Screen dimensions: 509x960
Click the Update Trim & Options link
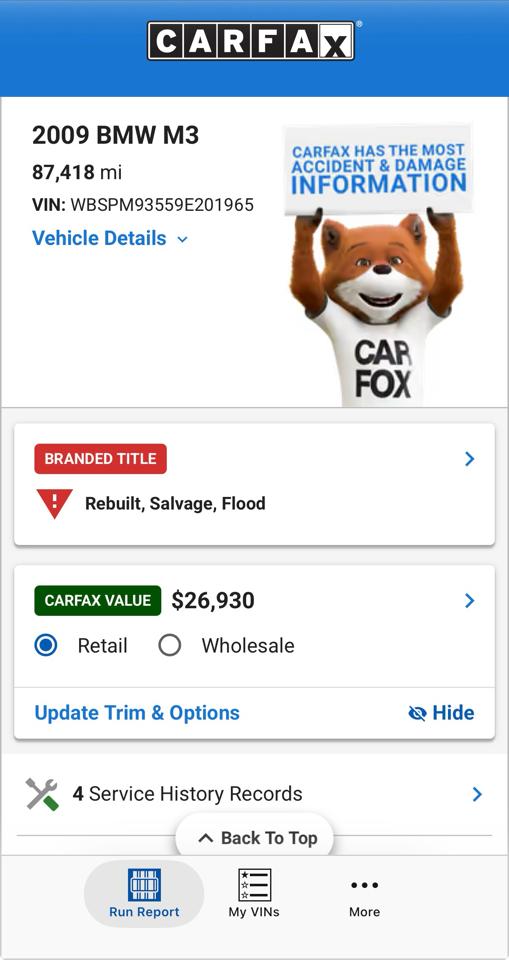coord(137,713)
